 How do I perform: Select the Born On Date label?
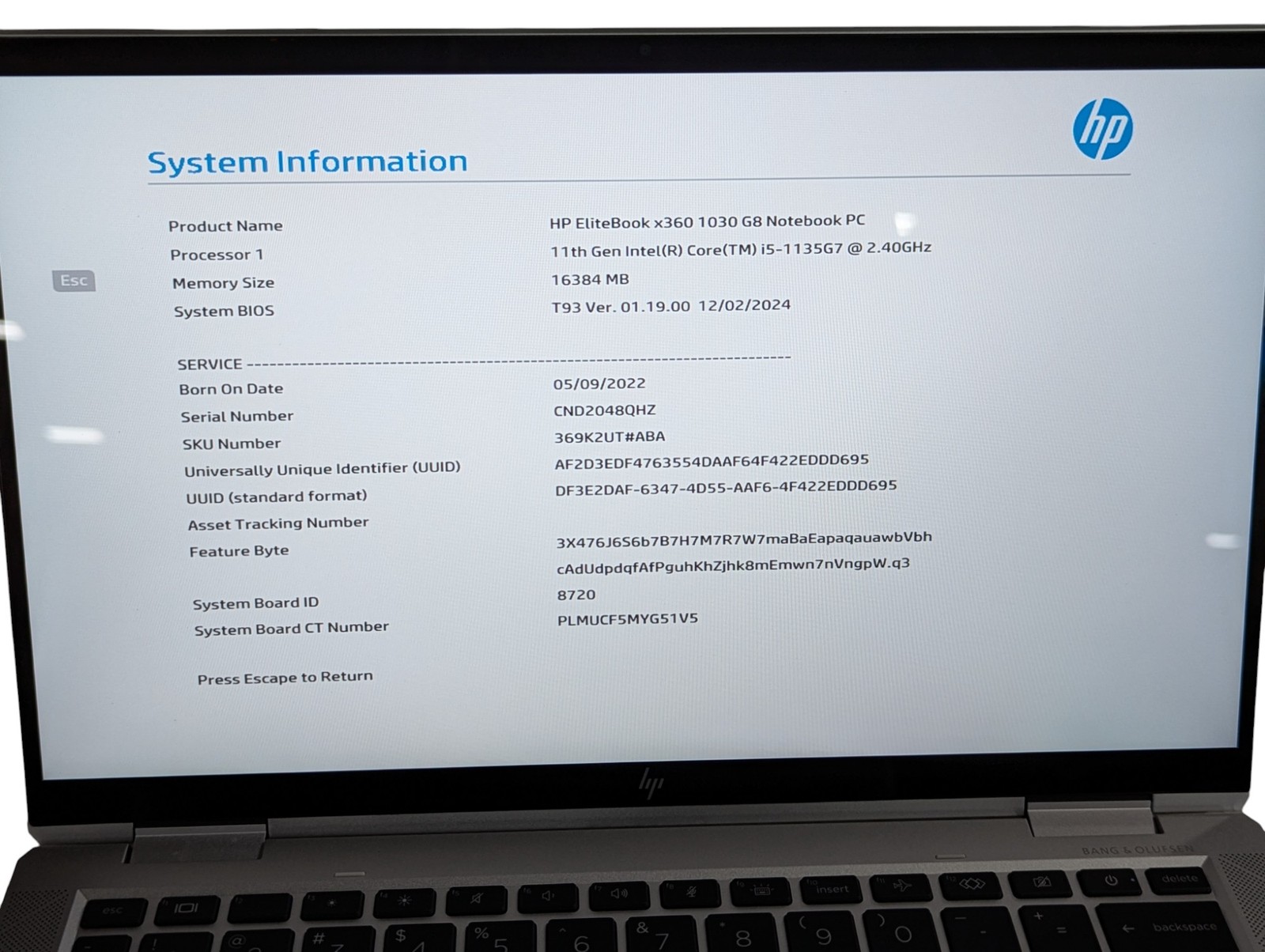coord(231,389)
